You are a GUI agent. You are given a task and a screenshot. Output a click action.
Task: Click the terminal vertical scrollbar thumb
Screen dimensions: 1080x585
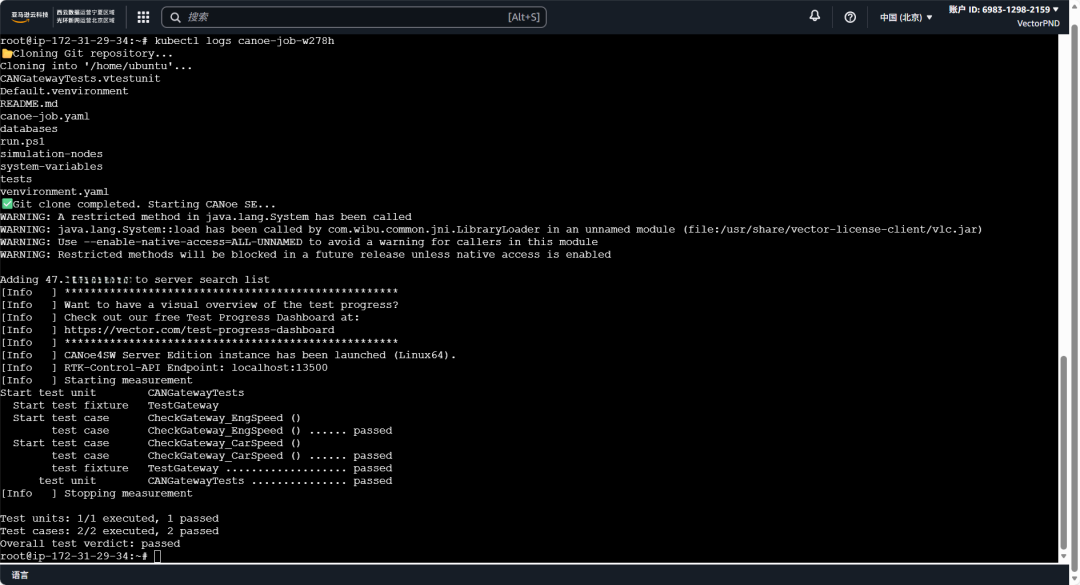pos(1063,451)
